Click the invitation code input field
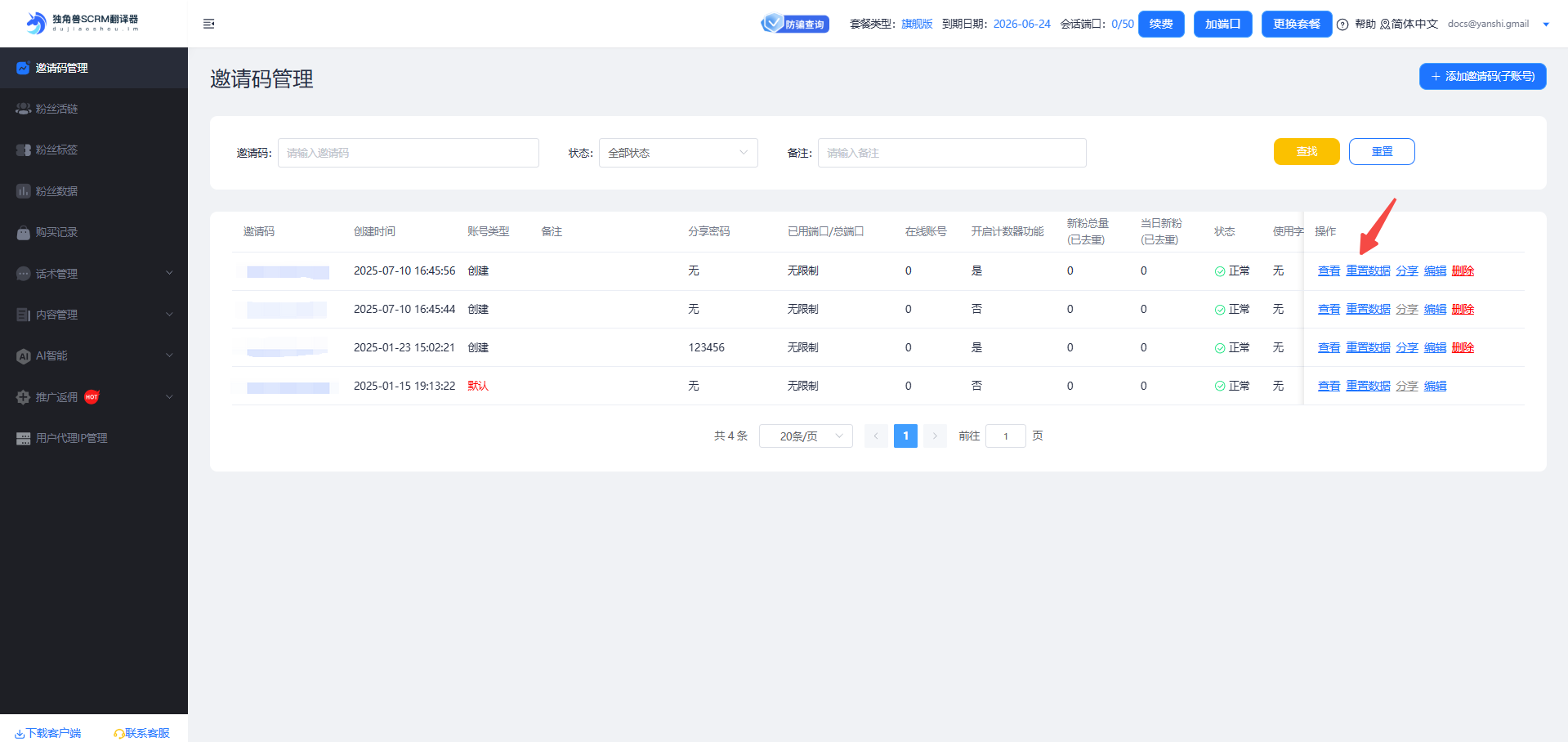 pos(408,153)
